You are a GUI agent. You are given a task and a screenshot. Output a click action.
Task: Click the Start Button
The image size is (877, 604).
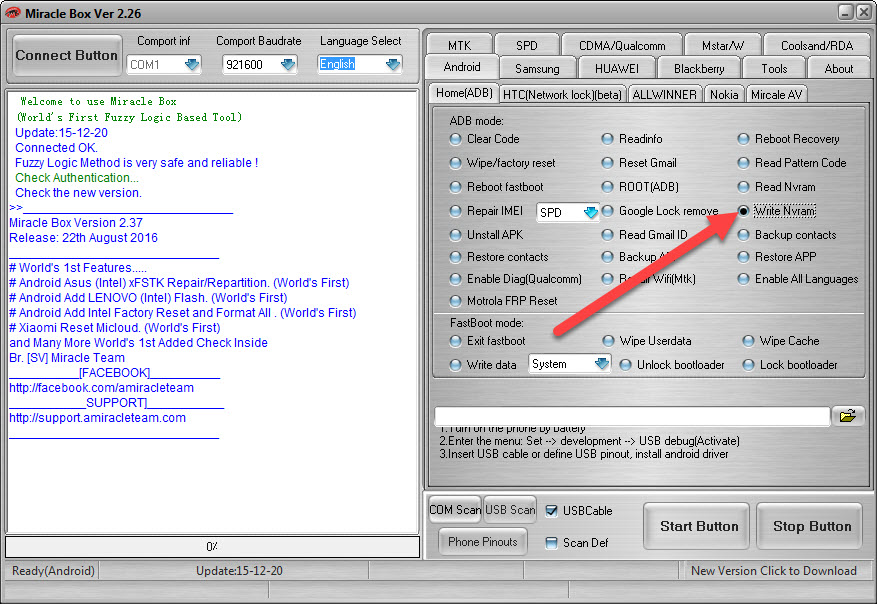696,526
